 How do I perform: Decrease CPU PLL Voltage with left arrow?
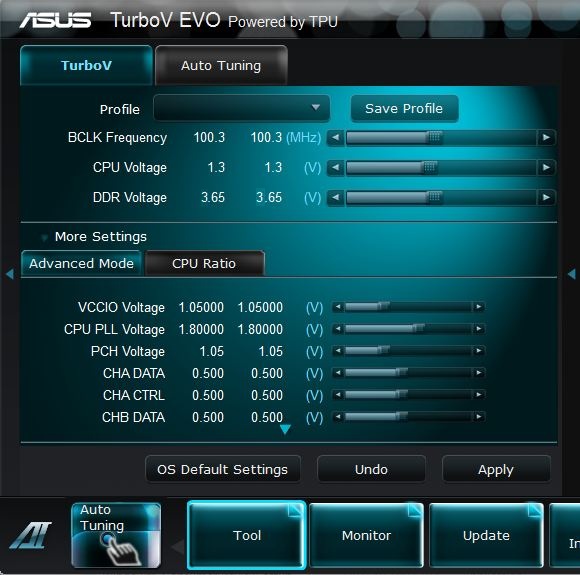(338, 329)
